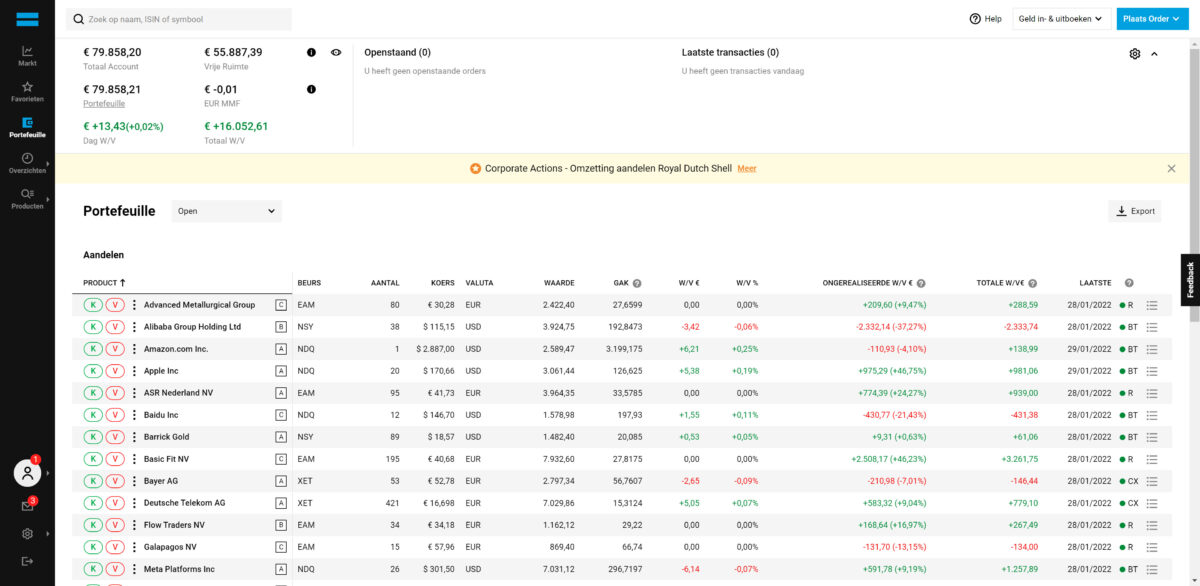Open the three-dot menu for Flow Traders NV
This screenshot has width=1200, height=586.
click(x=134, y=525)
